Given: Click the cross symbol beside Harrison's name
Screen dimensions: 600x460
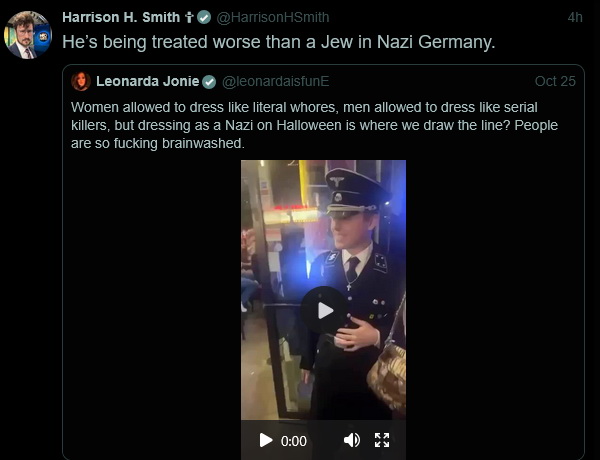Looking at the screenshot, I should point(189,17).
